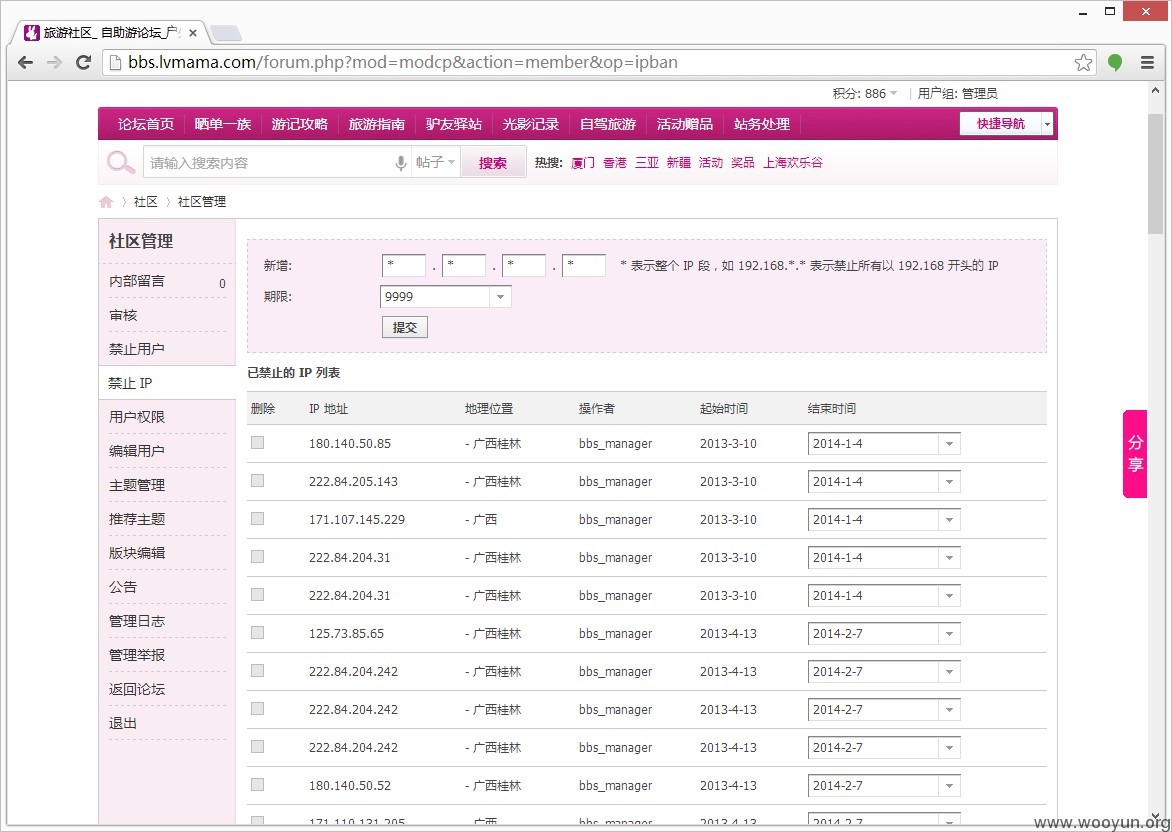This screenshot has width=1172, height=832.
Task: Open the 自驾旅游 nav item
Action: pyautogui.click(x=608, y=124)
